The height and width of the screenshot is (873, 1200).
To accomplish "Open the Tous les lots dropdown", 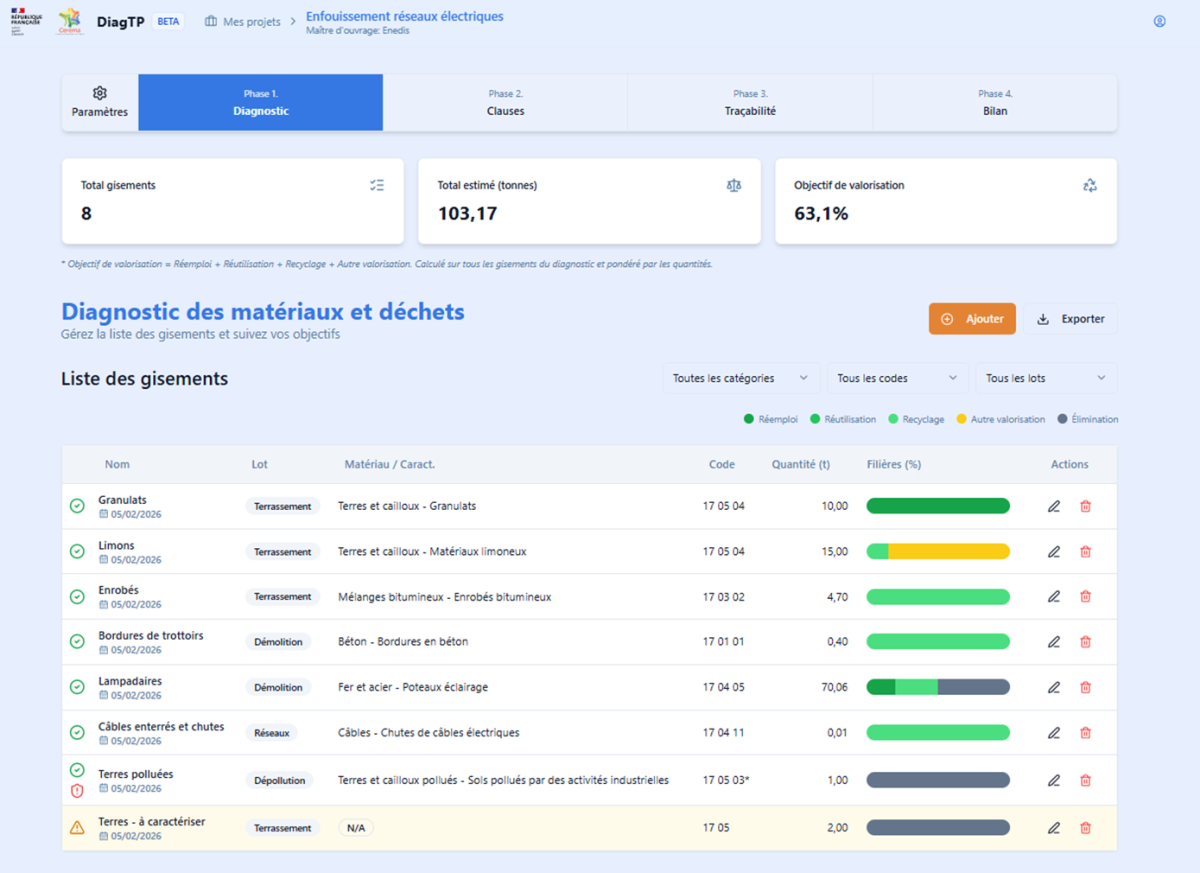I will (x=1045, y=378).
